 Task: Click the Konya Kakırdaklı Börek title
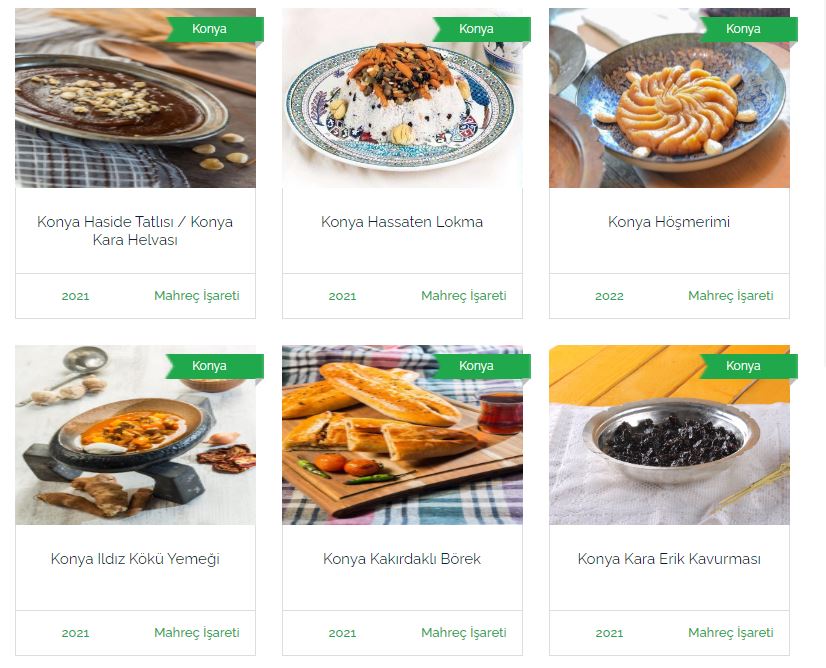pos(402,559)
